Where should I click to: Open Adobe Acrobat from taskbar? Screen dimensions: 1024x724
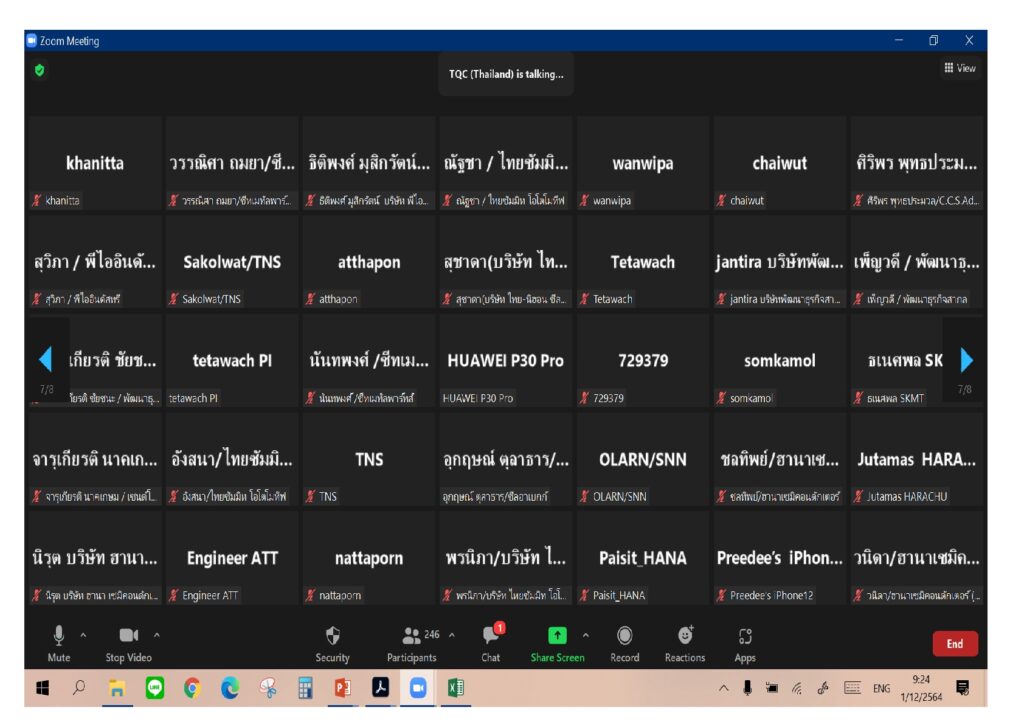pos(381,687)
